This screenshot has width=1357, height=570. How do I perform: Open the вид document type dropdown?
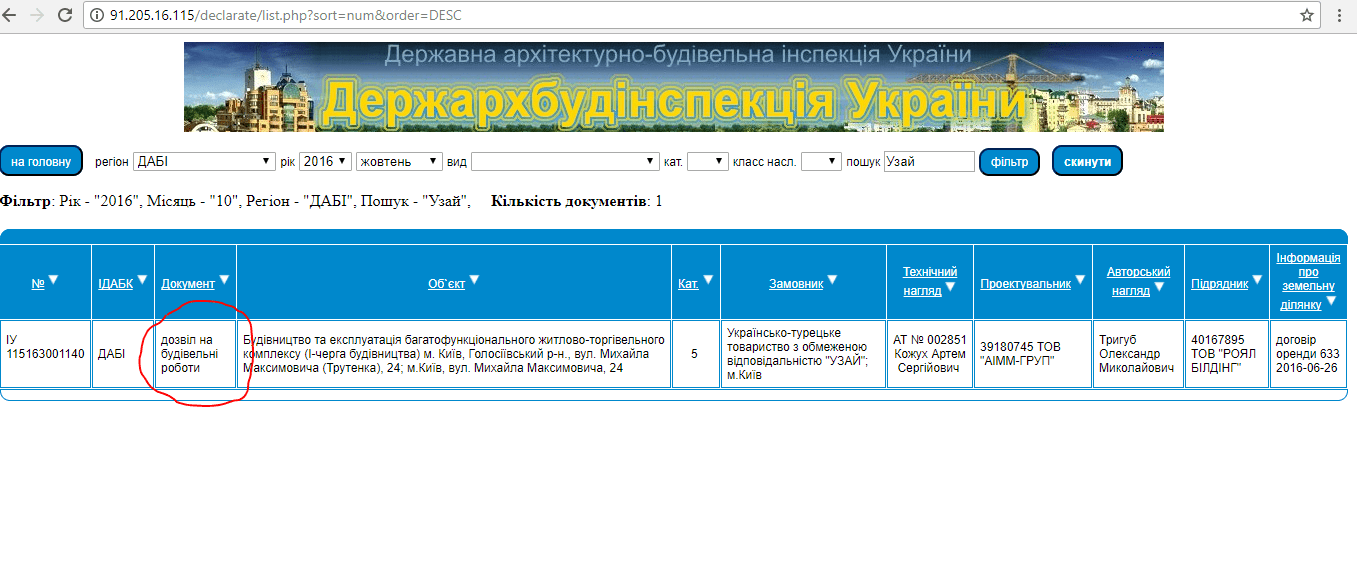coord(564,161)
